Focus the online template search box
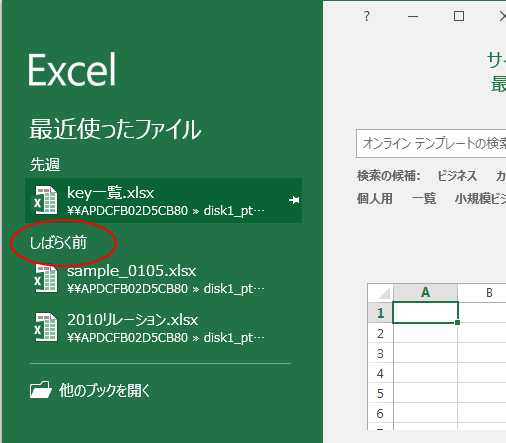The height and width of the screenshot is (443, 506). point(431,143)
